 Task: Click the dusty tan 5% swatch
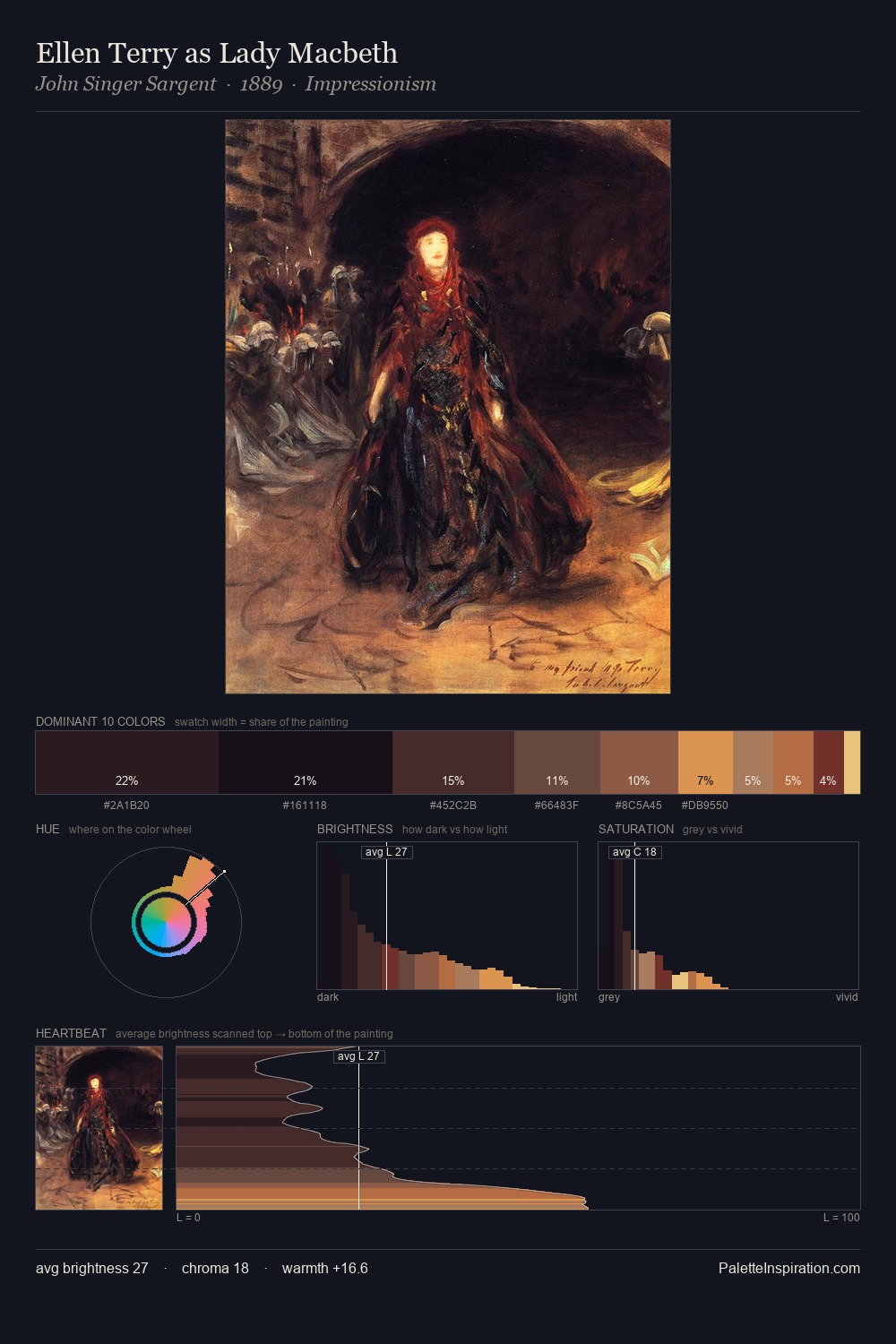pyautogui.click(x=753, y=762)
